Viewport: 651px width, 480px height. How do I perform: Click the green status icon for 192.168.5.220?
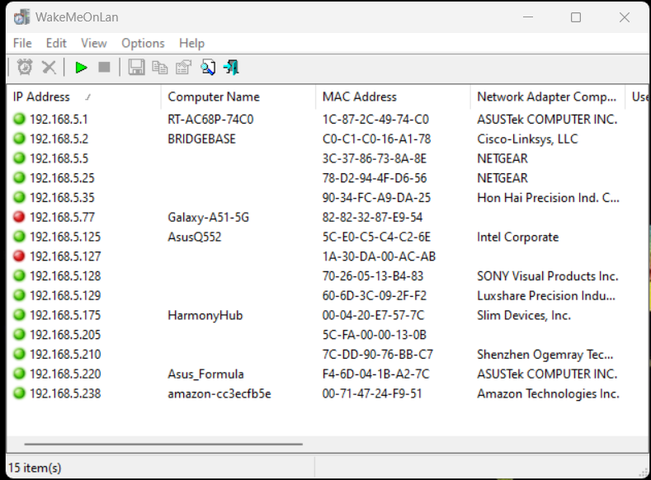point(19,373)
